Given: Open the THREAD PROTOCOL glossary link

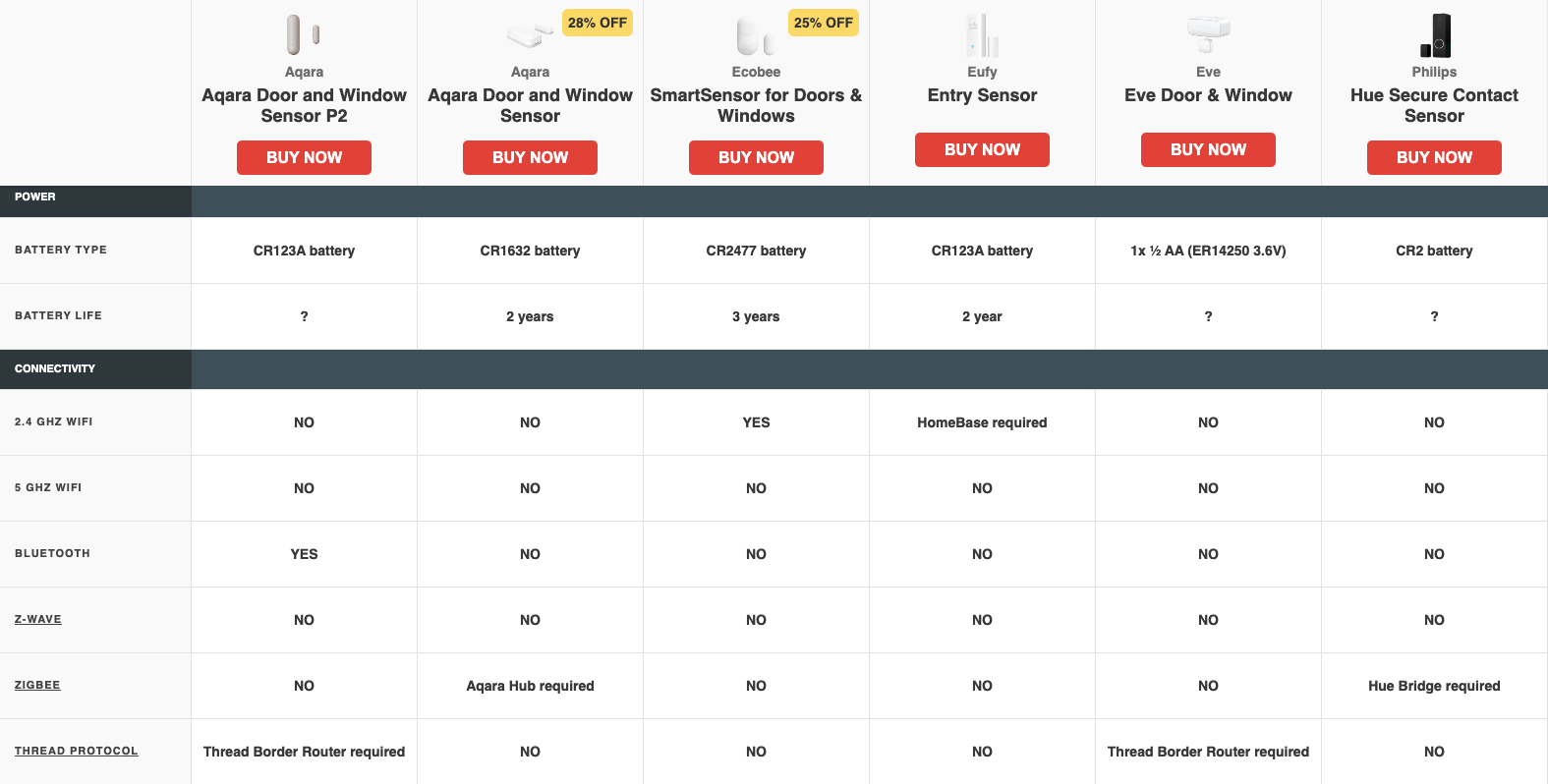Looking at the screenshot, I should click(76, 751).
